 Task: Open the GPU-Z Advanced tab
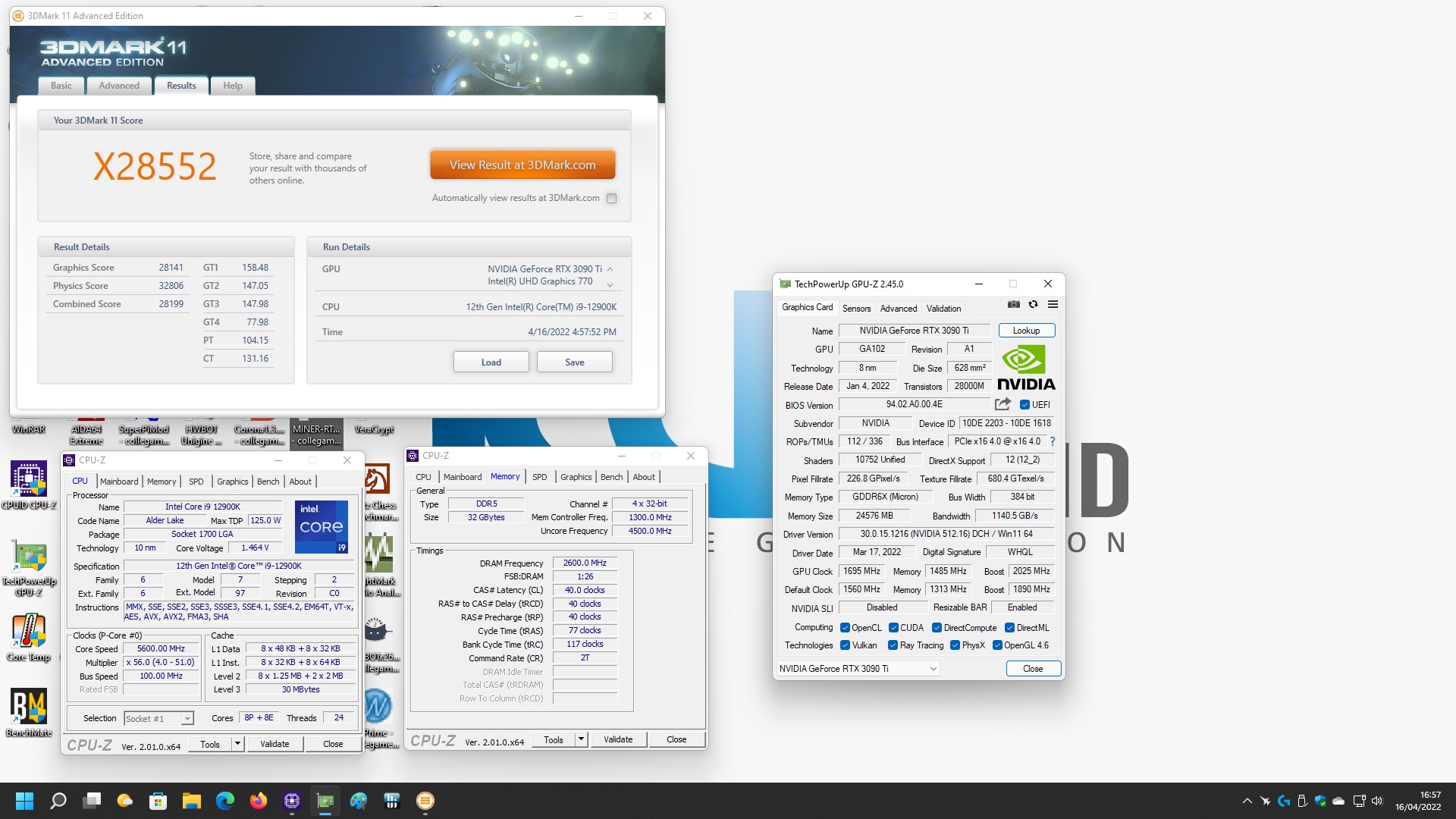tap(899, 309)
